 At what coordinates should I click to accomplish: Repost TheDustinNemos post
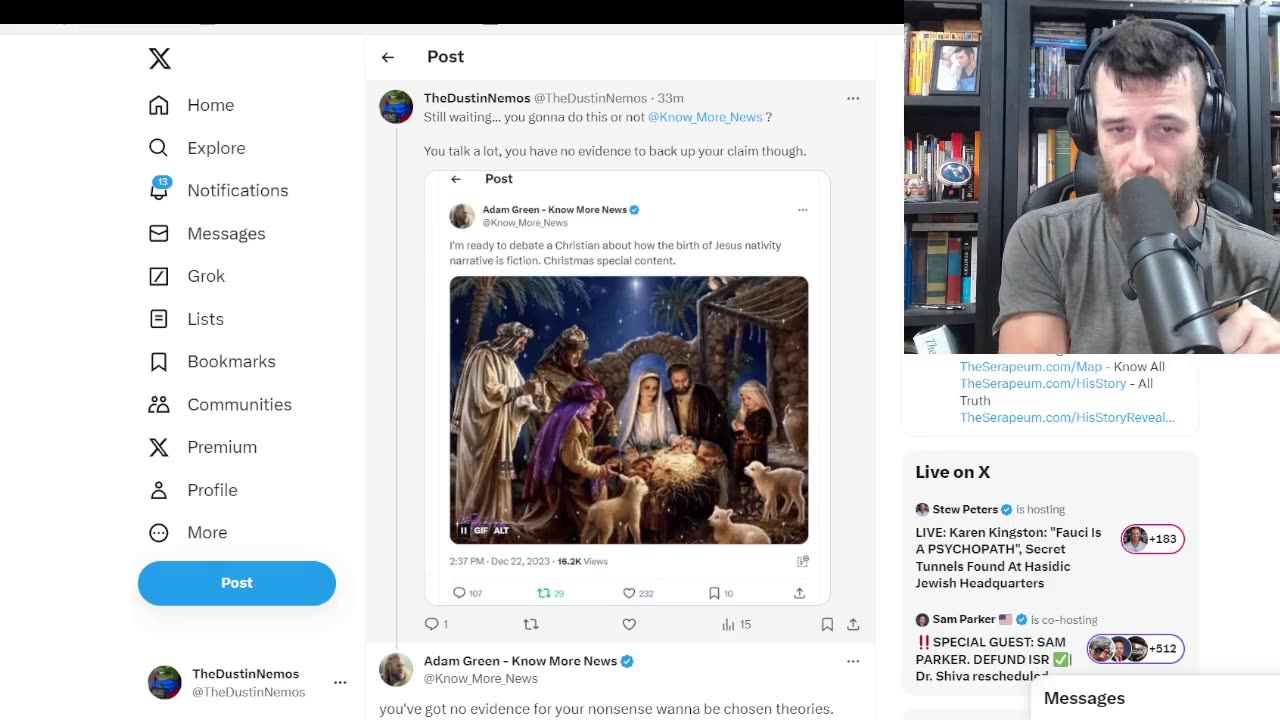[x=531, y=624]
